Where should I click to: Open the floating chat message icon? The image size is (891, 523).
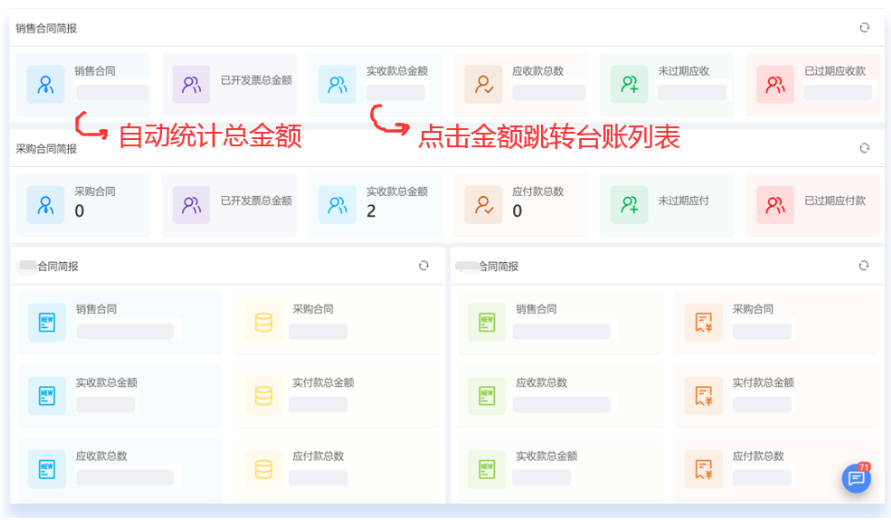pos(856,479)
